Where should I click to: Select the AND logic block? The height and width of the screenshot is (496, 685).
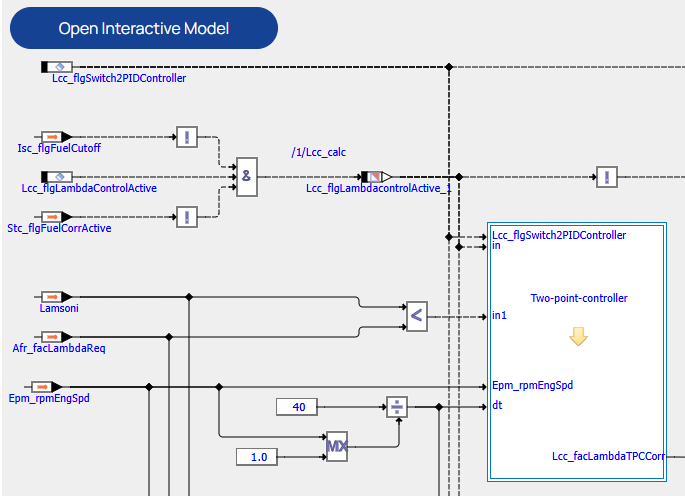247,177
